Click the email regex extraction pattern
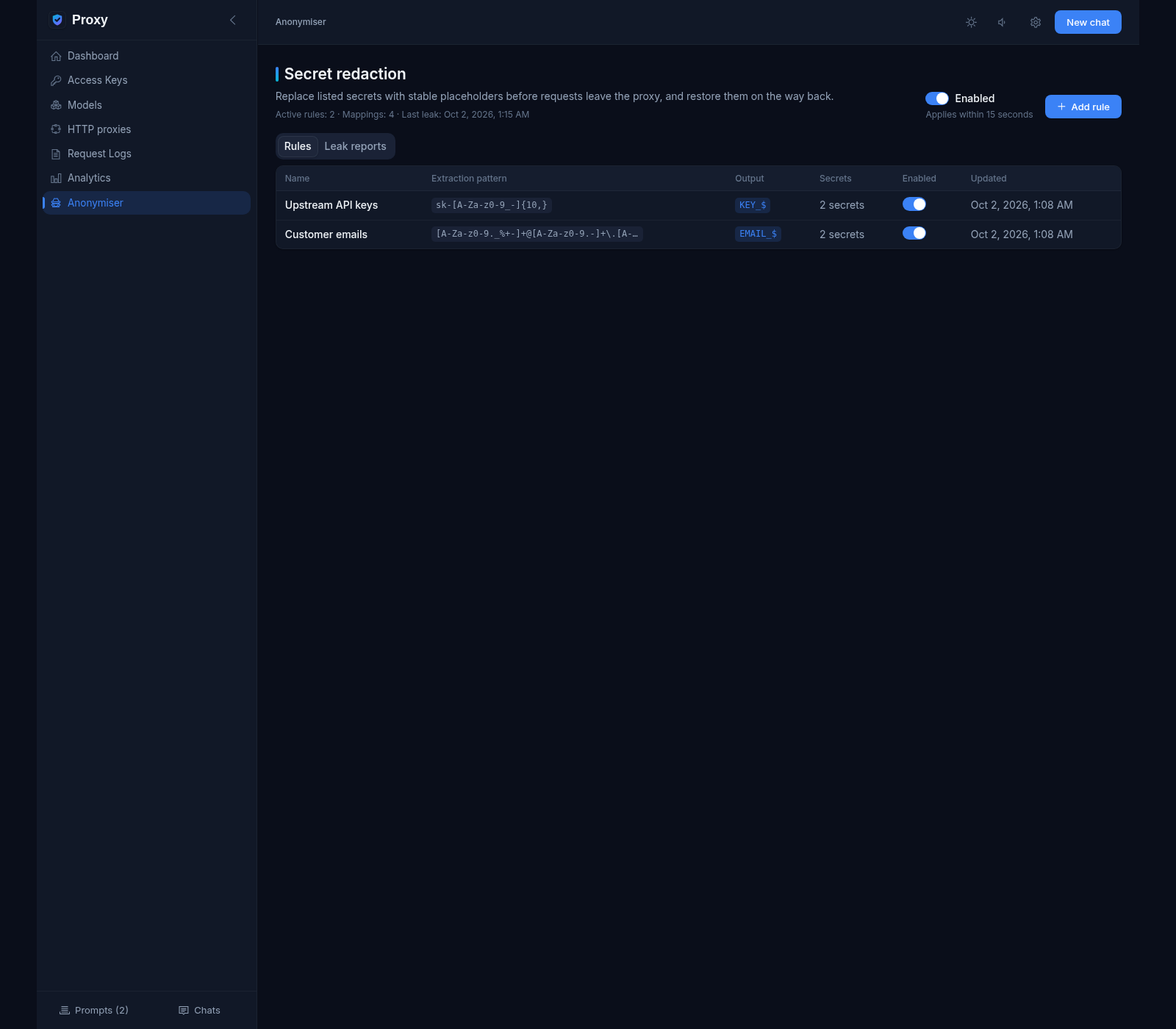1176x1029 pixels. click(537, 234)
